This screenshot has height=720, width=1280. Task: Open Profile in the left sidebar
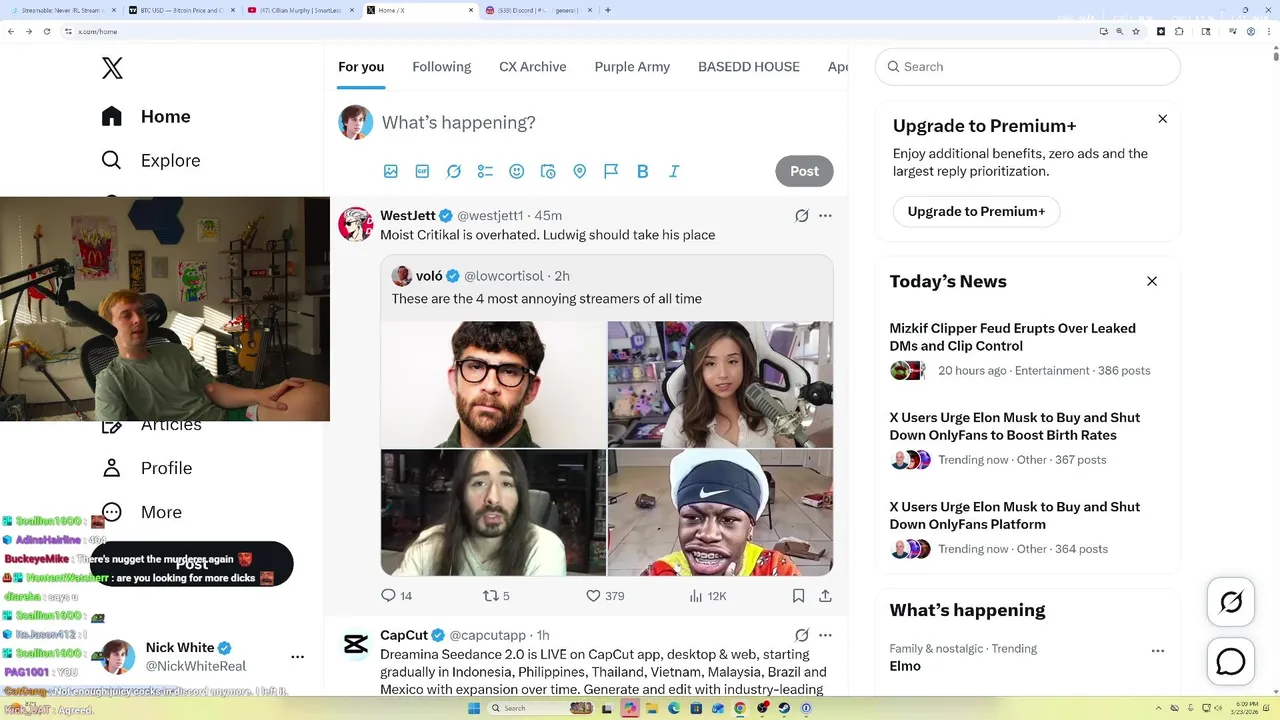[x=147, y=468]
